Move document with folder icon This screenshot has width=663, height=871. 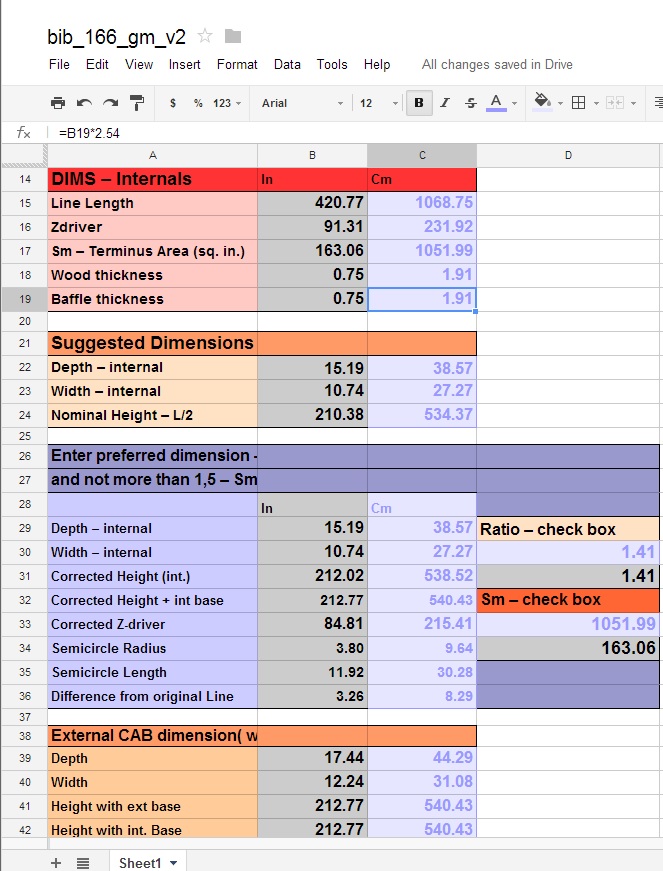(x=233, y=36)
